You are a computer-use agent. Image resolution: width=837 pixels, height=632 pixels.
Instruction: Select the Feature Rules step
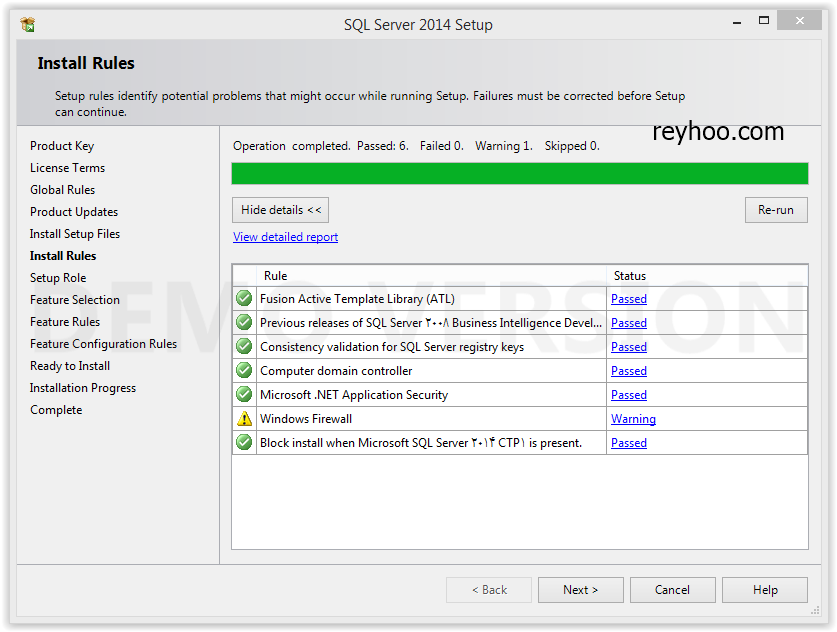click(65, 322)
